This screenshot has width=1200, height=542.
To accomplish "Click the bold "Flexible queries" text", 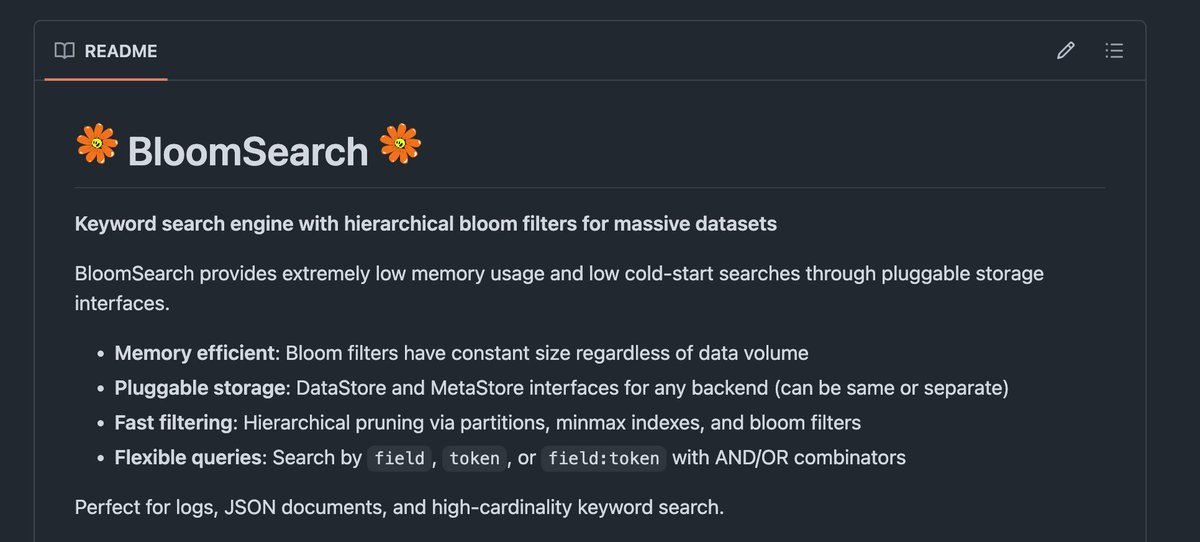I will (x=188, y=458).
